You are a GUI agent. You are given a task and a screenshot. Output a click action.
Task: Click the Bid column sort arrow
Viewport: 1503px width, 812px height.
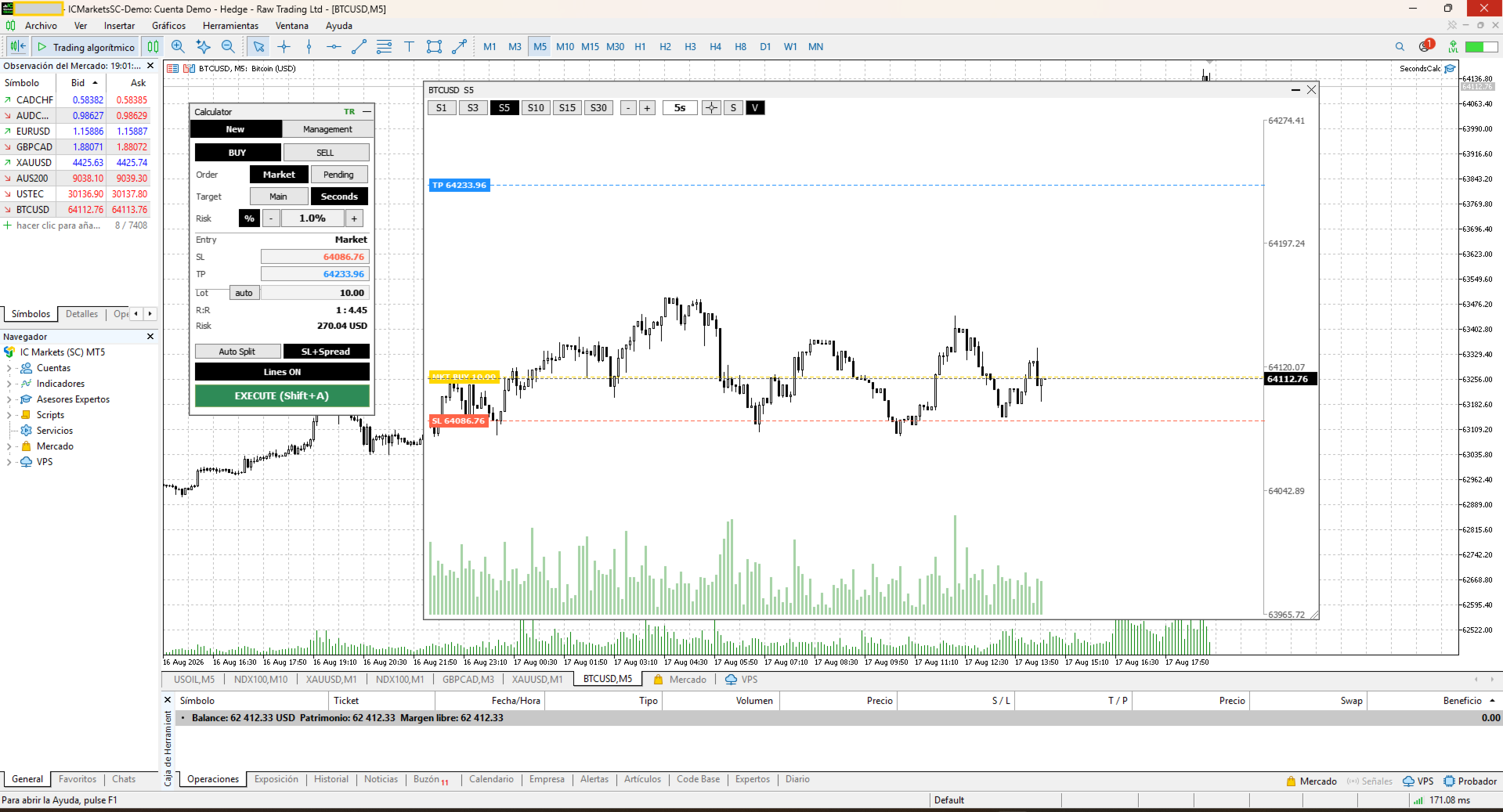(x=96, y=83)
